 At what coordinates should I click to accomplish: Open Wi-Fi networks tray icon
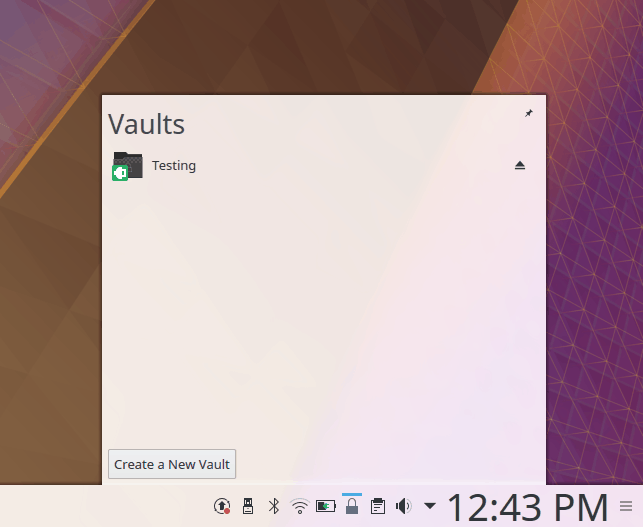(x=299, y=506)
